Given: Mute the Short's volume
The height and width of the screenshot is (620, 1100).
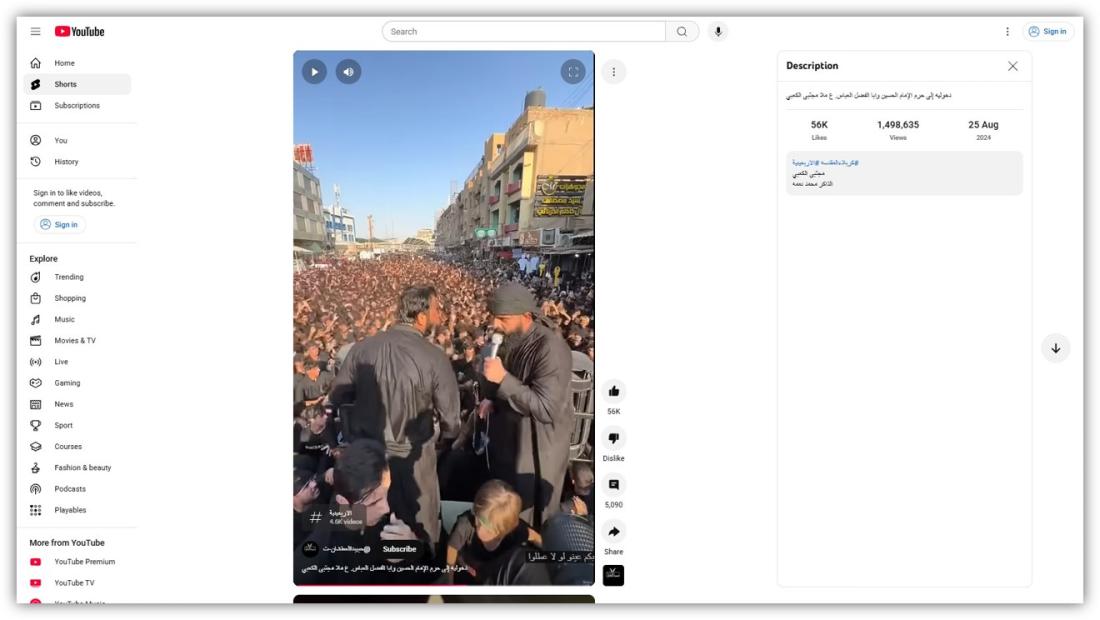Looking at the screenshot, I should pyautogui.click(x=349, y=72).
